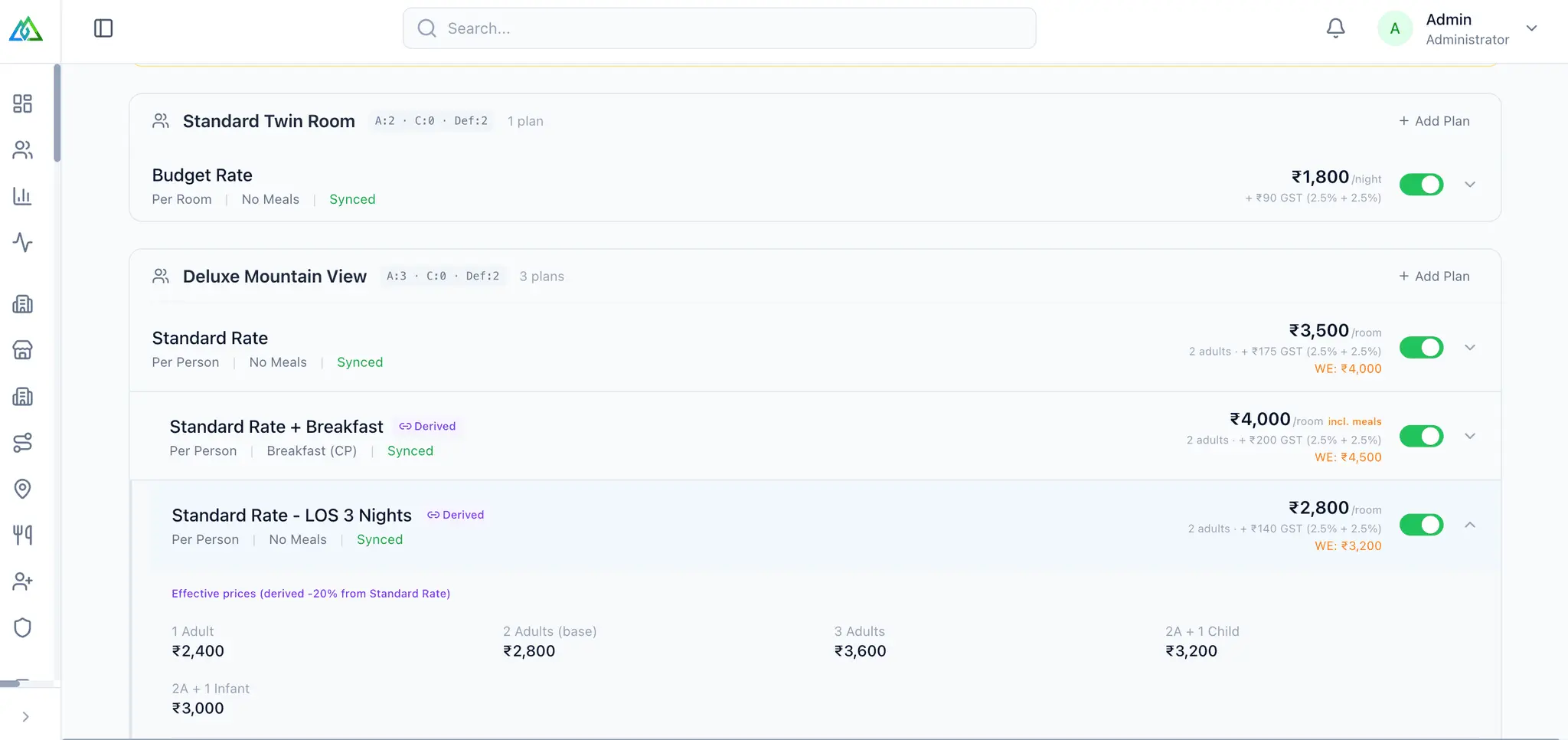The width and height of the screenshot is (1568, 740).
Task: Click the '3 plans' count label
Action: click(x=541, y=277)
